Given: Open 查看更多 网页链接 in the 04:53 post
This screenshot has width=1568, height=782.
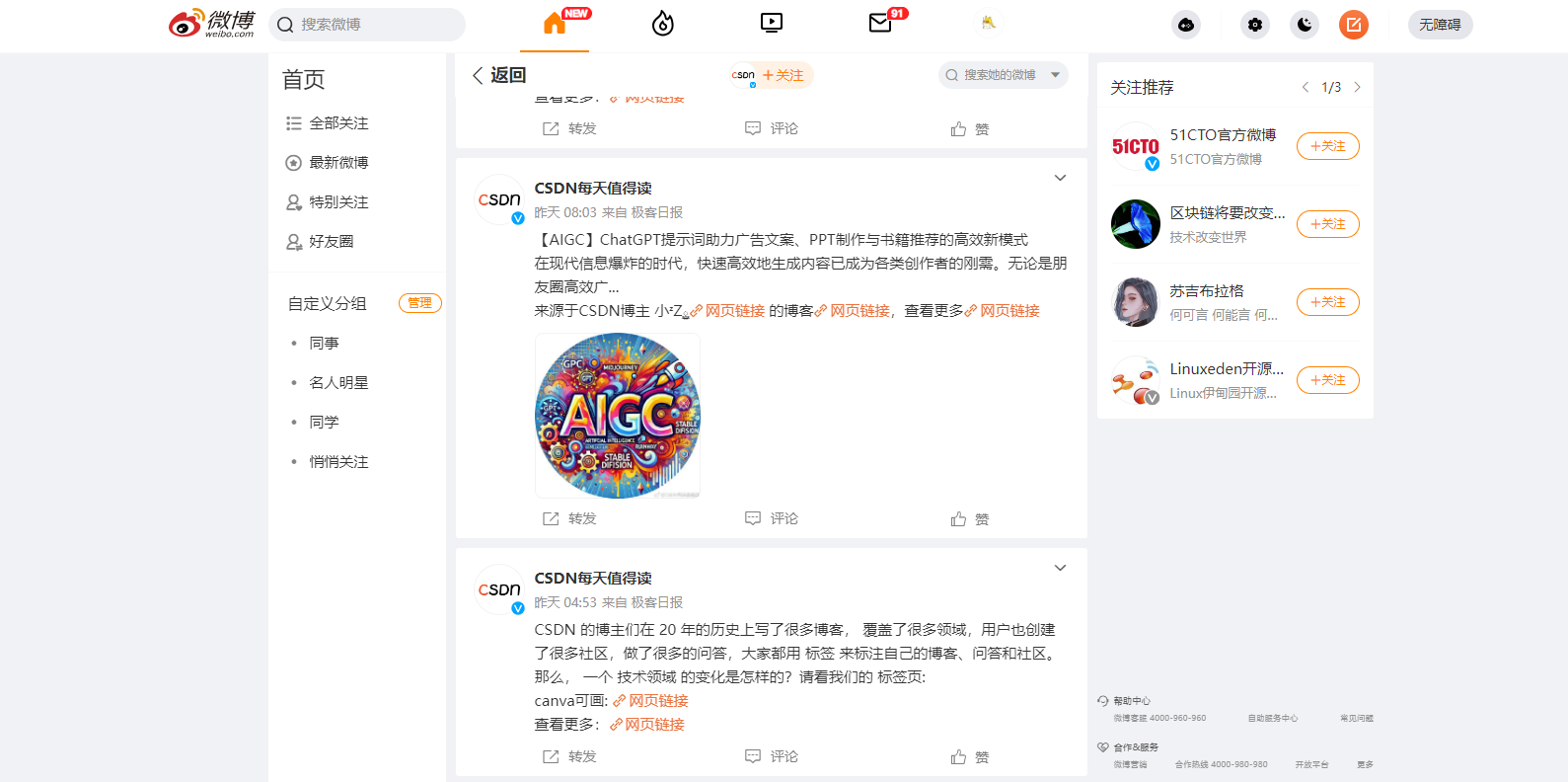Looking at the screenshot, I should [647, 725].
